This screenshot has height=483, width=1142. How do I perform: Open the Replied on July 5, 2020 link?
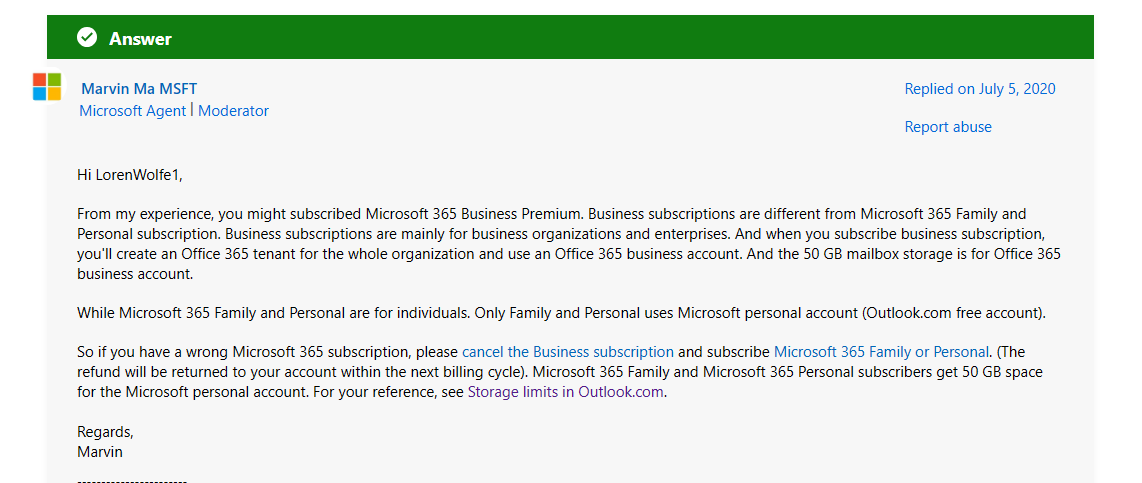tap(980, 89)
